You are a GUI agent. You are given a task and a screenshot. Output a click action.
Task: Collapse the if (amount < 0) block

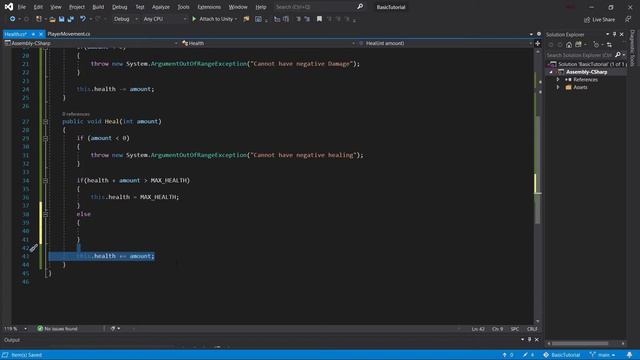tap(45, 138)
